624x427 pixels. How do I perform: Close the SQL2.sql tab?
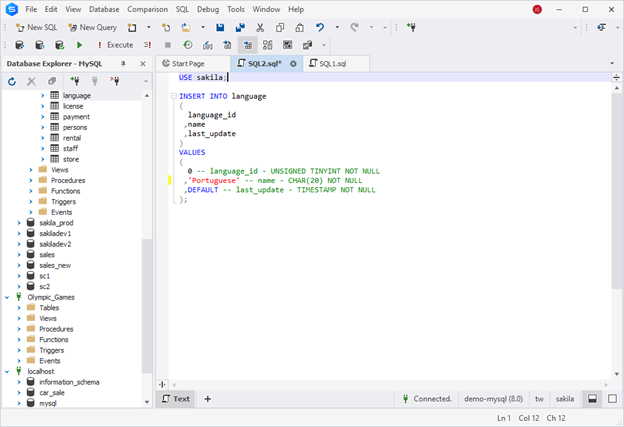(293, 63)
